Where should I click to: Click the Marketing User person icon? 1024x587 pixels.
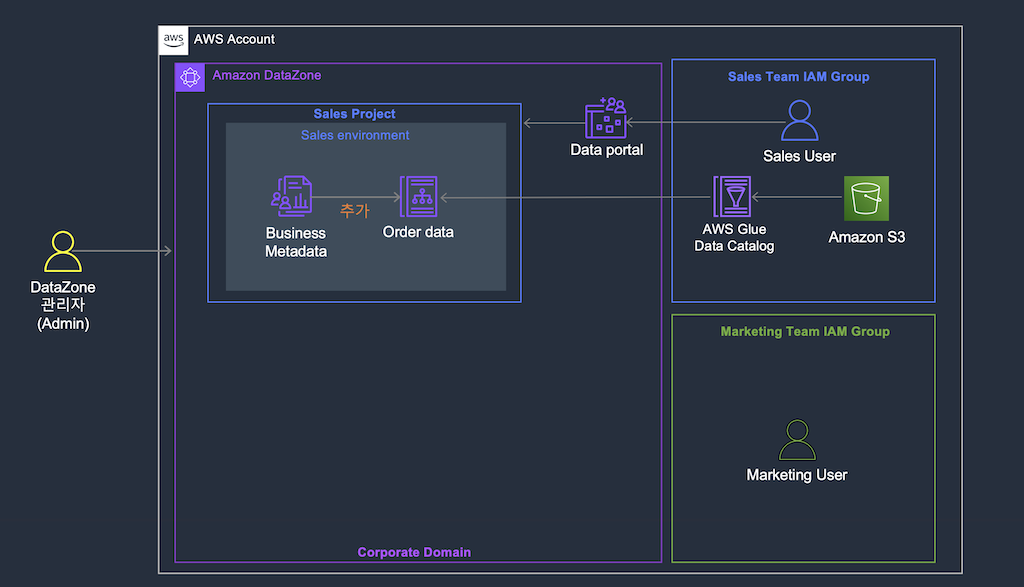pyautogui.click(x=797, y=440)
